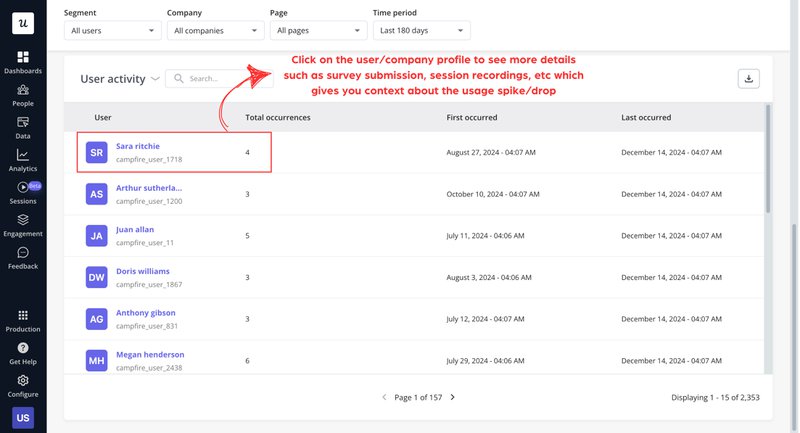800x433 pixels.
Task: Open the Feedback section
Action: [x=23, y=259]
